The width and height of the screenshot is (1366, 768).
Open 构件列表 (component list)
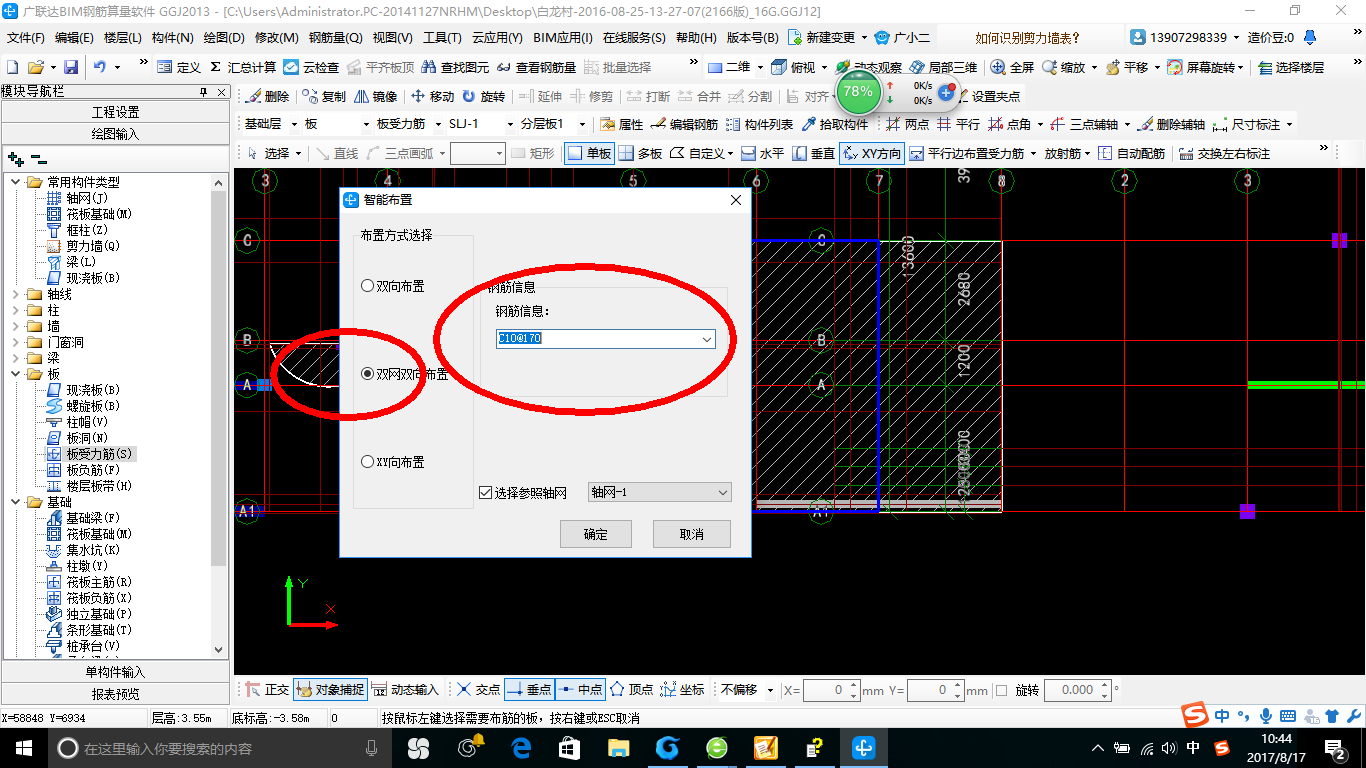759,125
